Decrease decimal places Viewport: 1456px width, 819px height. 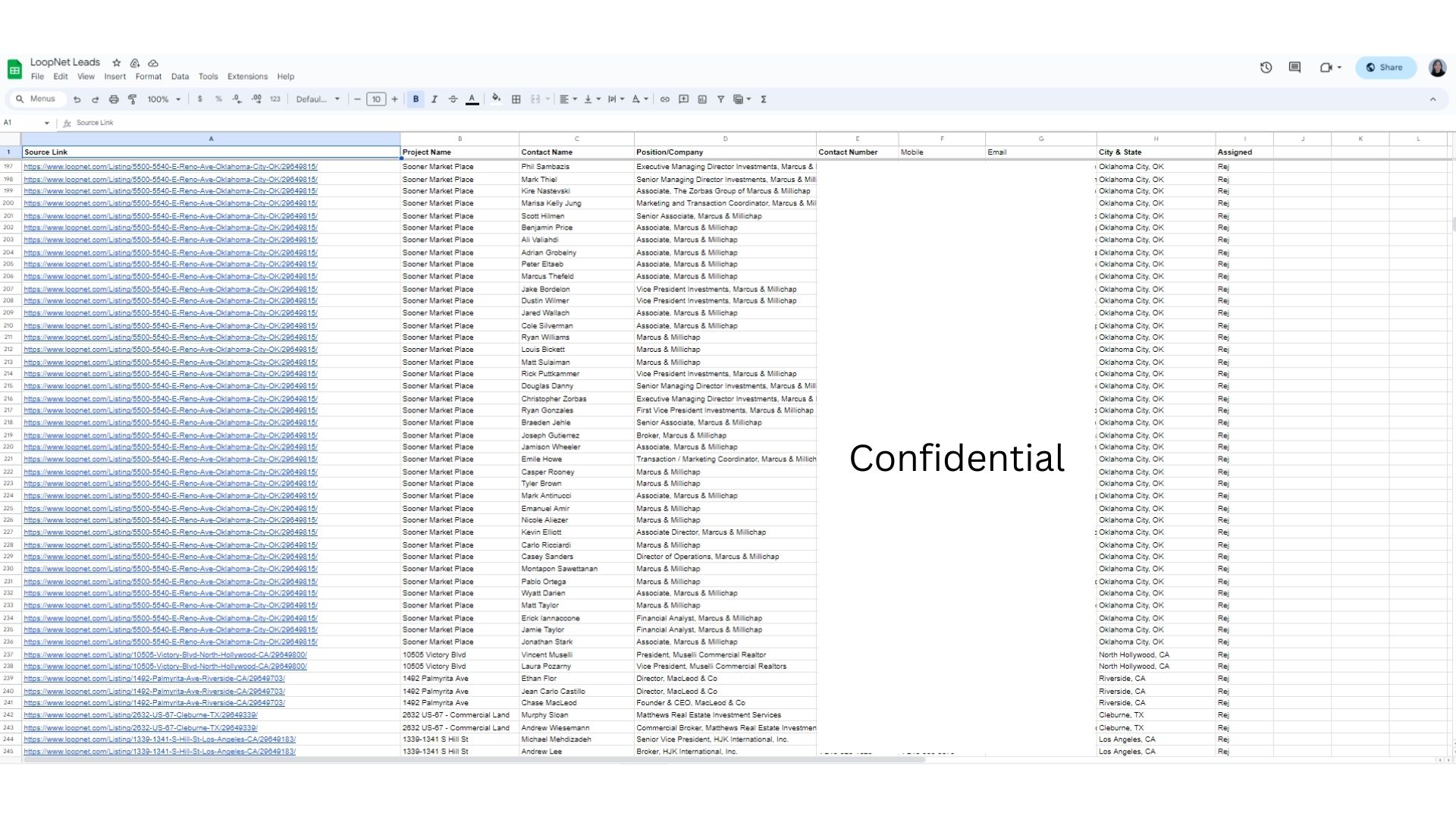point(237,99)
